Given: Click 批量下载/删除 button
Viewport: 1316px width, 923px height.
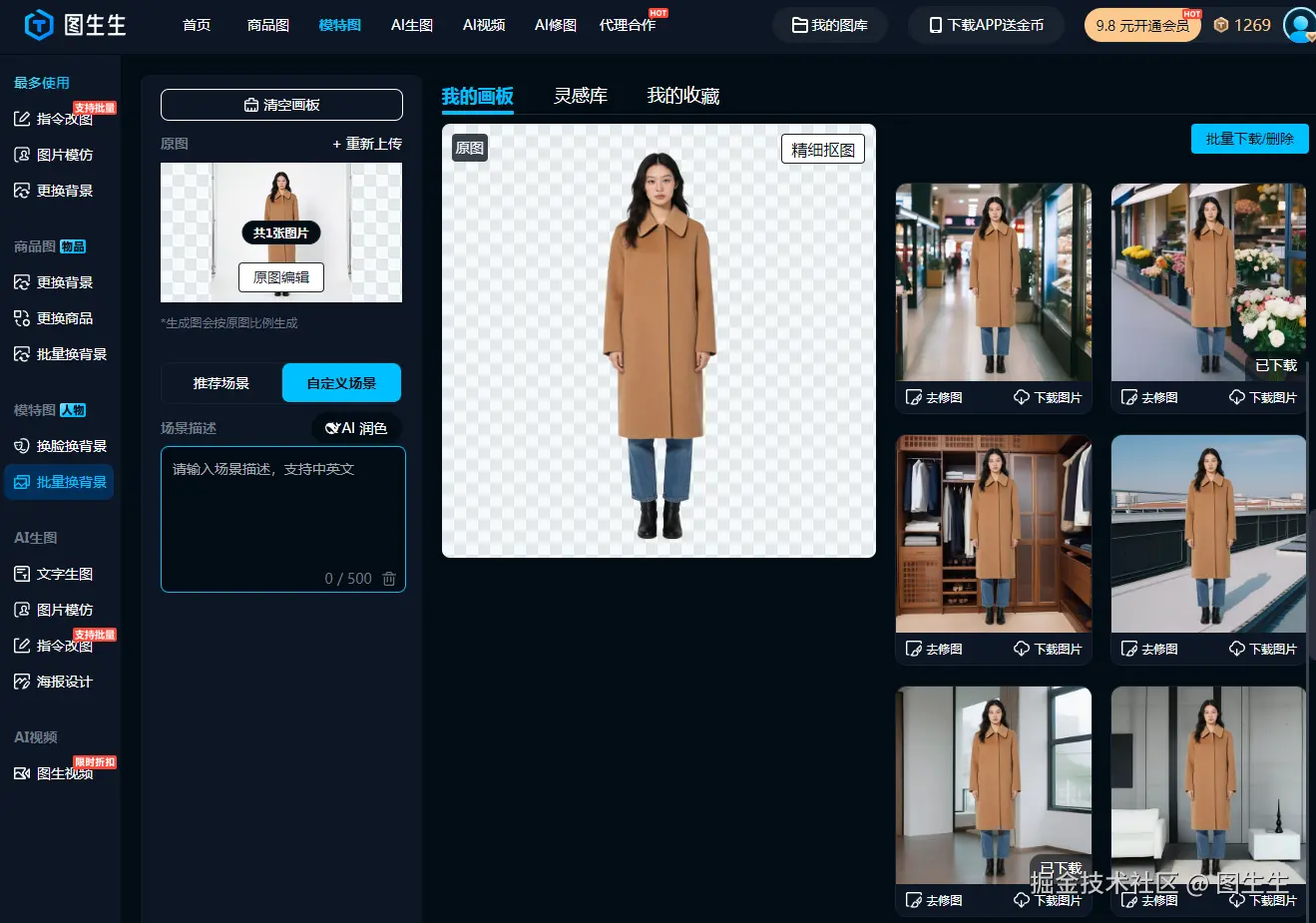Looking at the screenshot, I should coord(1250,139).
